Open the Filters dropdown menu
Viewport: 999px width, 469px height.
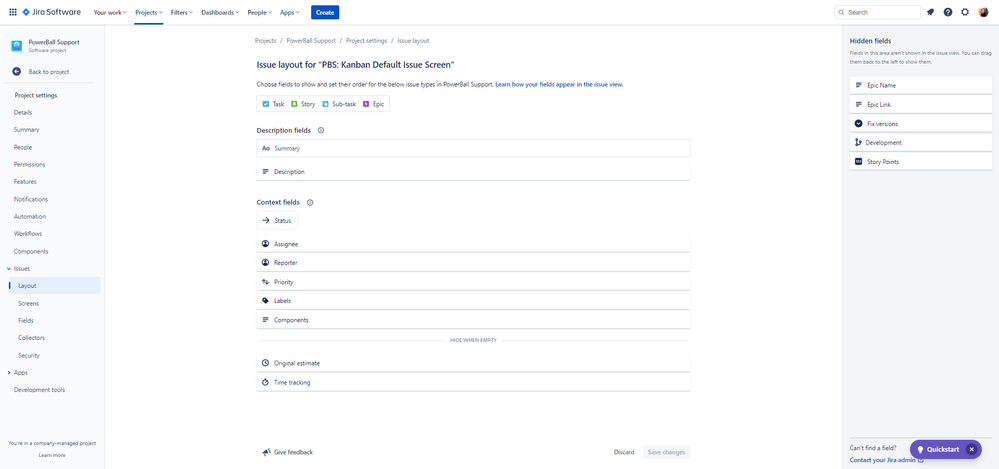coord(182,12)
